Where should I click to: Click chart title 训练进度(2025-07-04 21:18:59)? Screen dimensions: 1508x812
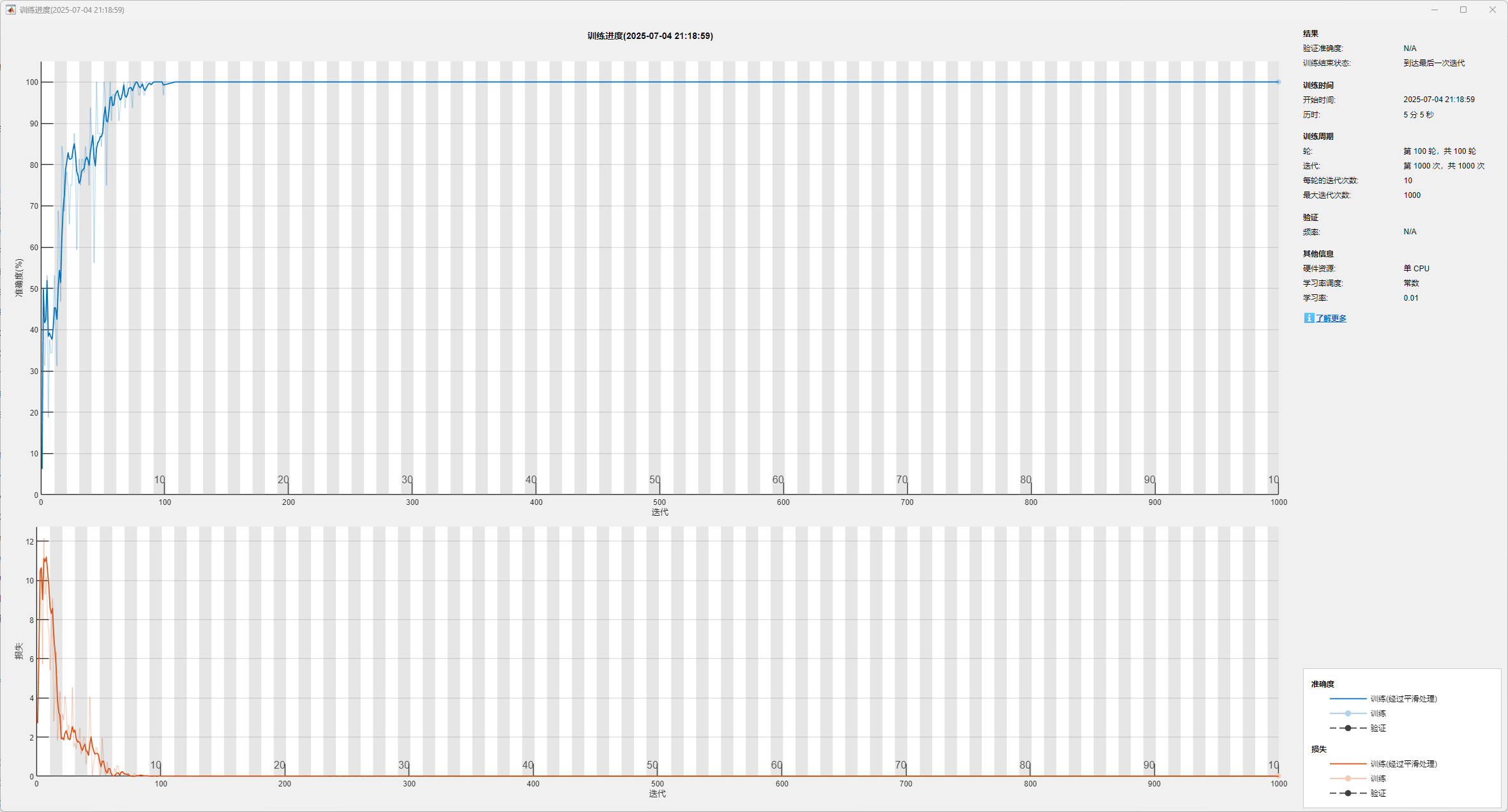click(650, 36)
